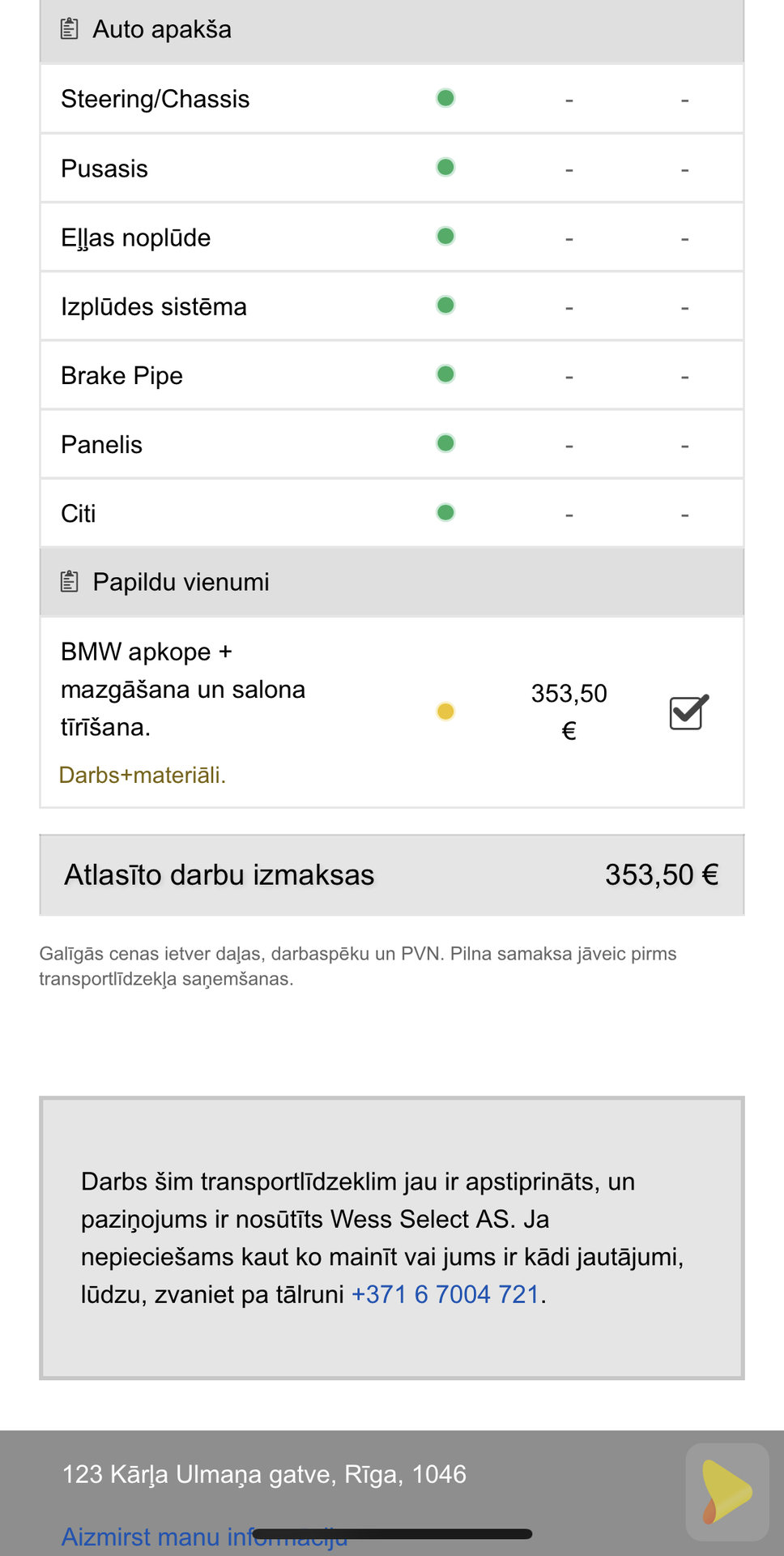
Task: Click green status dot for Pusasis
Action: point(445,167)
